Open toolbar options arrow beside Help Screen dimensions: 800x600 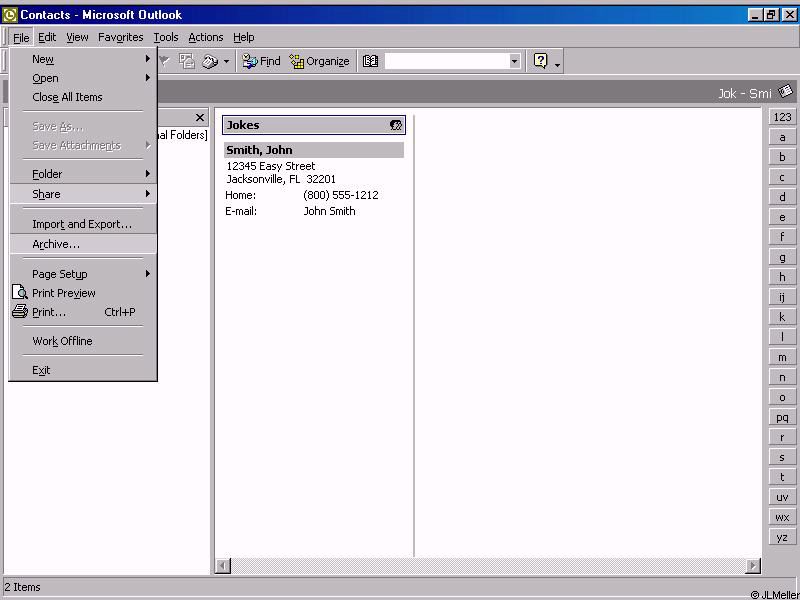click(x=557, y=64)
